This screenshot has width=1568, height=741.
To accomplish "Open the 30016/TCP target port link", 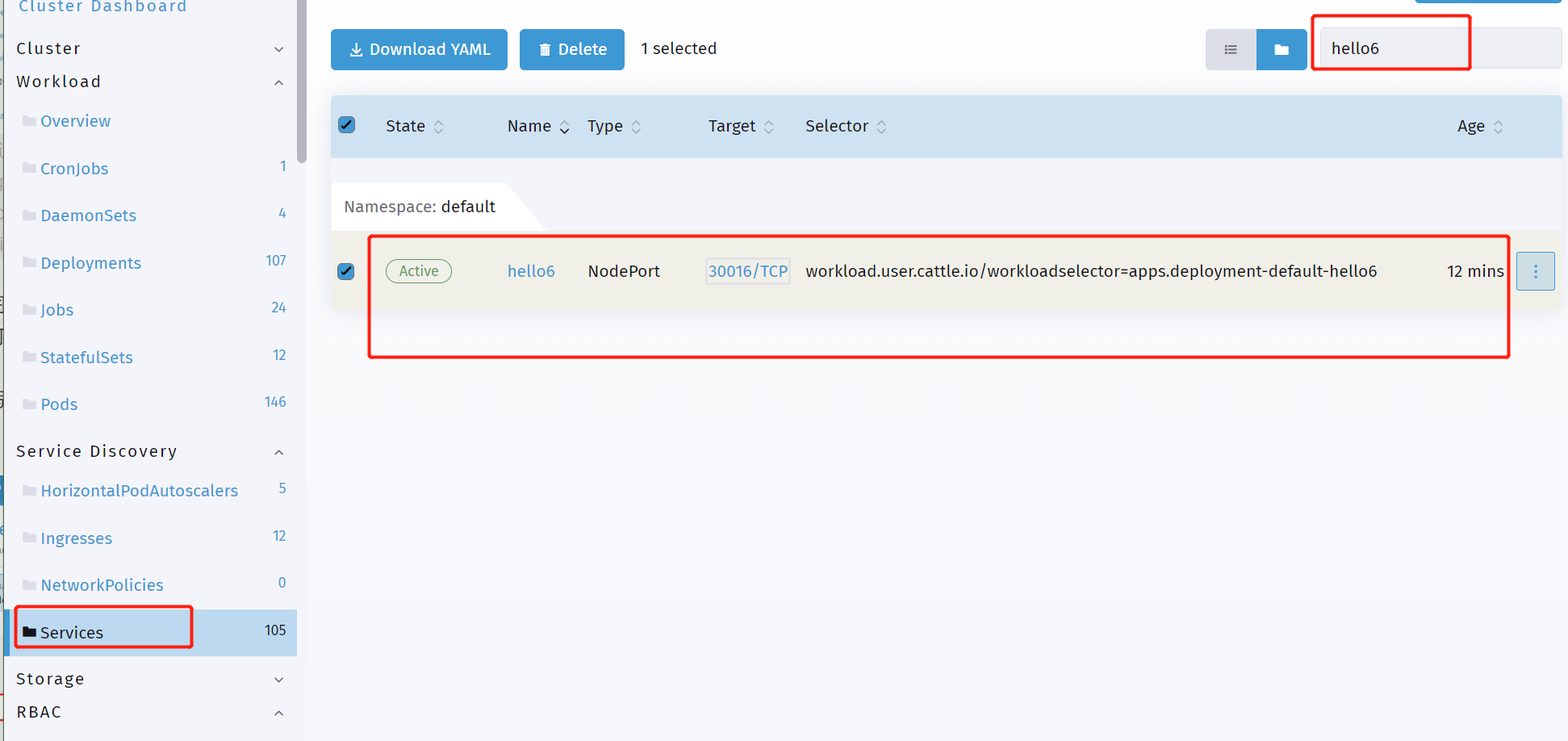I will [x=747, y=271].
